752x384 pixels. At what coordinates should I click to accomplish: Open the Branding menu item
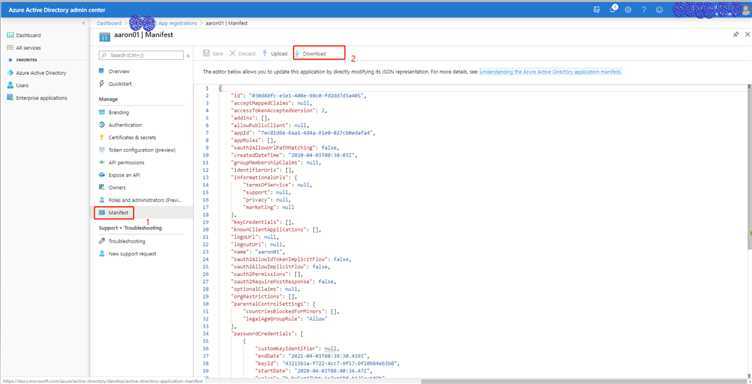[x=114, y=112]
